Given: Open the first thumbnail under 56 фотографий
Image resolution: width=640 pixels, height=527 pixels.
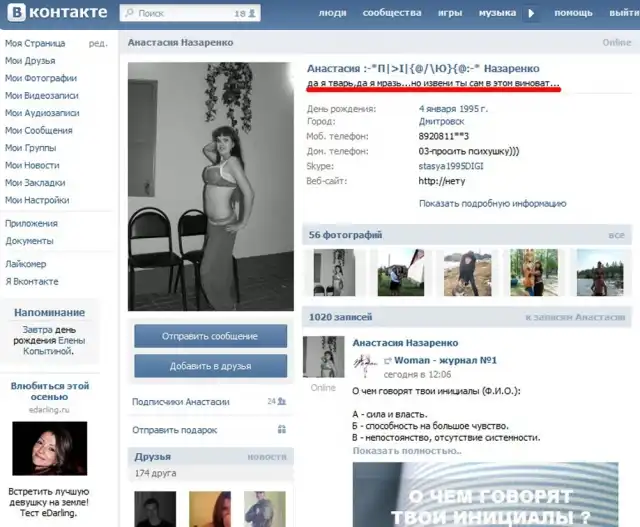Looking at the screenshot, I should pos(333,272).
